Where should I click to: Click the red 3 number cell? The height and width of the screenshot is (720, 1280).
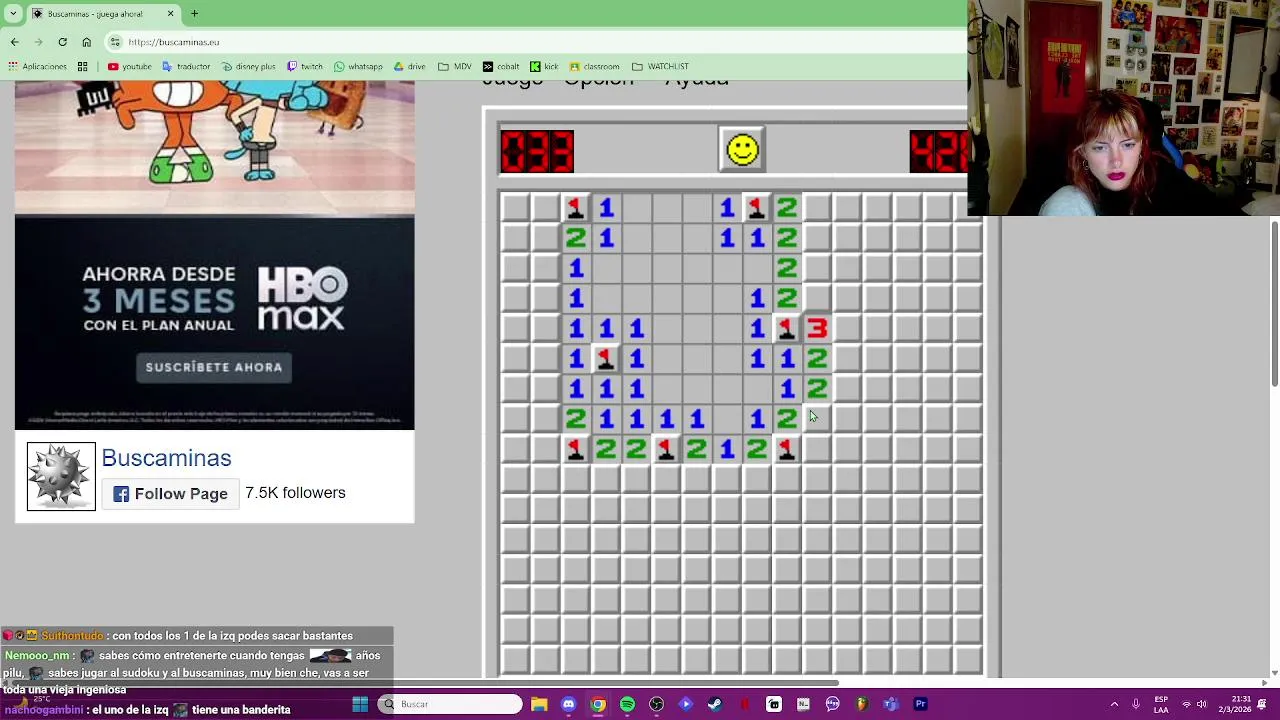click(817, 328)
